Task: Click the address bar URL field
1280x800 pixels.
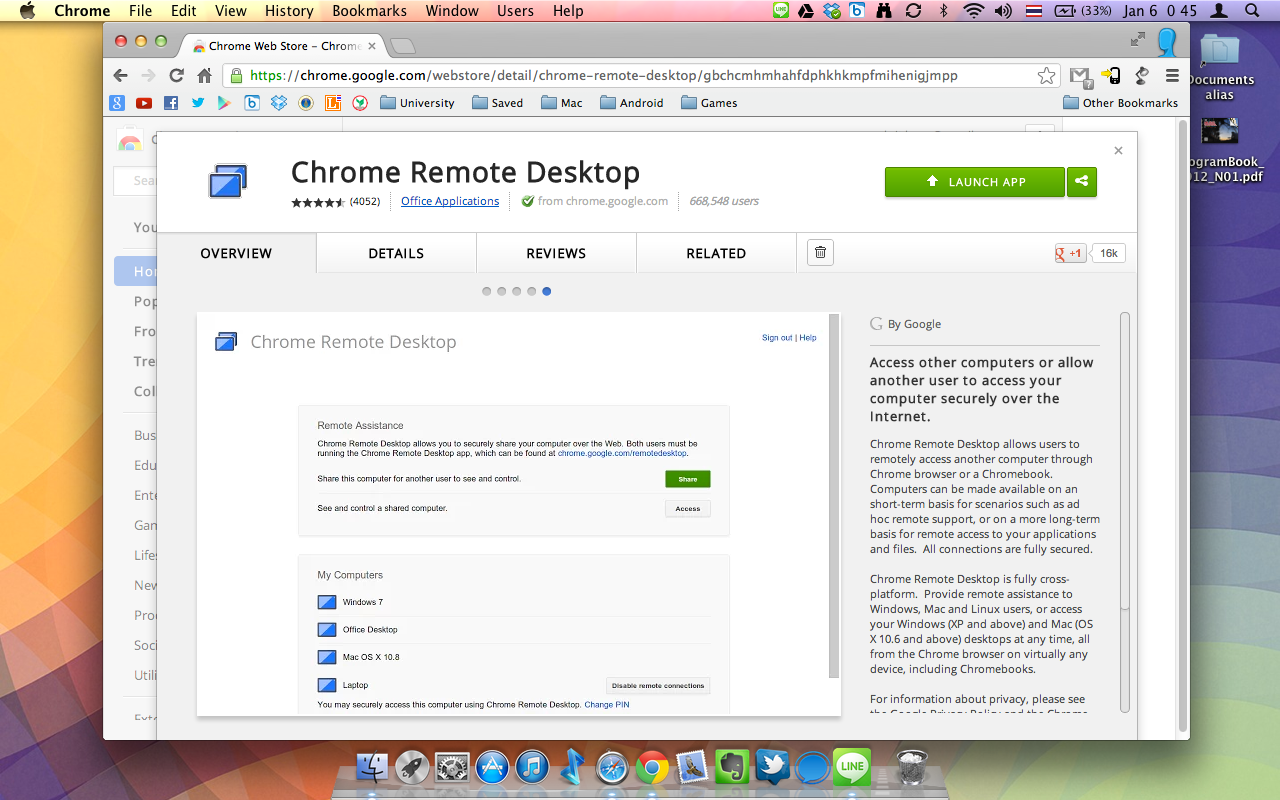Action: (x=640, y=76)
